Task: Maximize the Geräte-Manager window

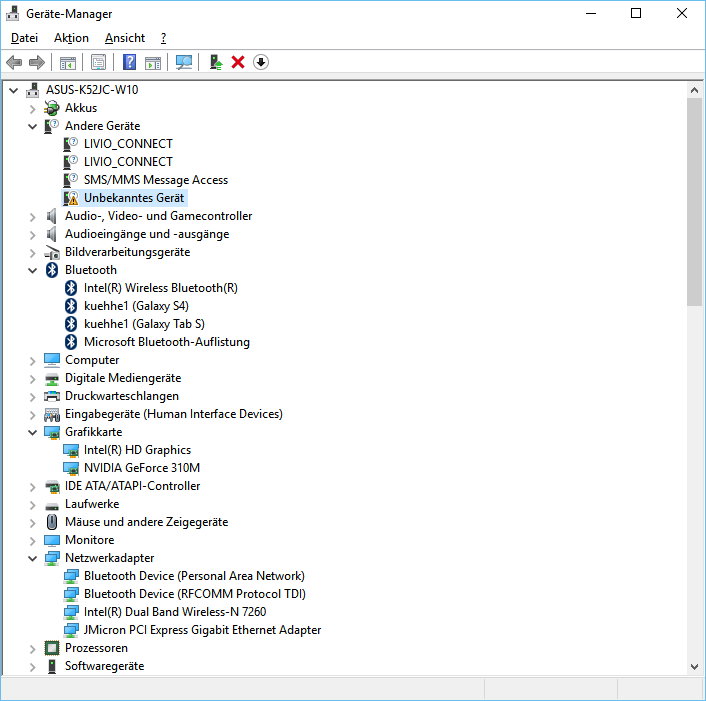Action: click(636, 14)
